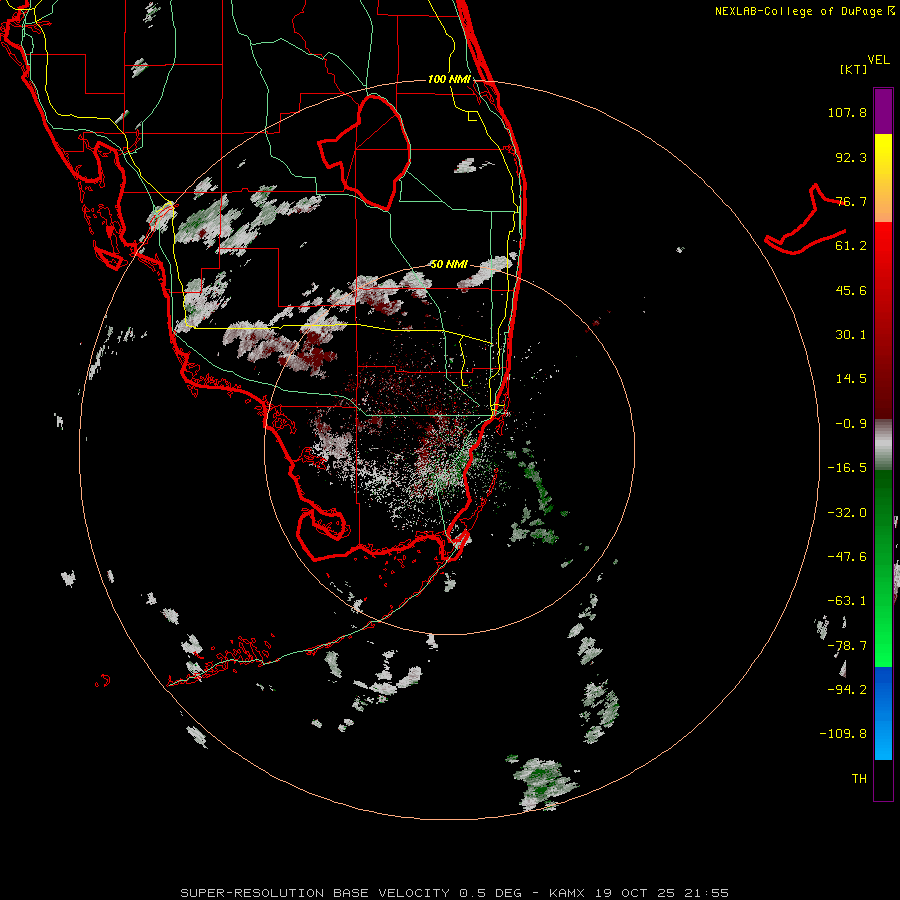Click the [KT] units label
The height and width of the screenshot is (900, 900).
854,69
